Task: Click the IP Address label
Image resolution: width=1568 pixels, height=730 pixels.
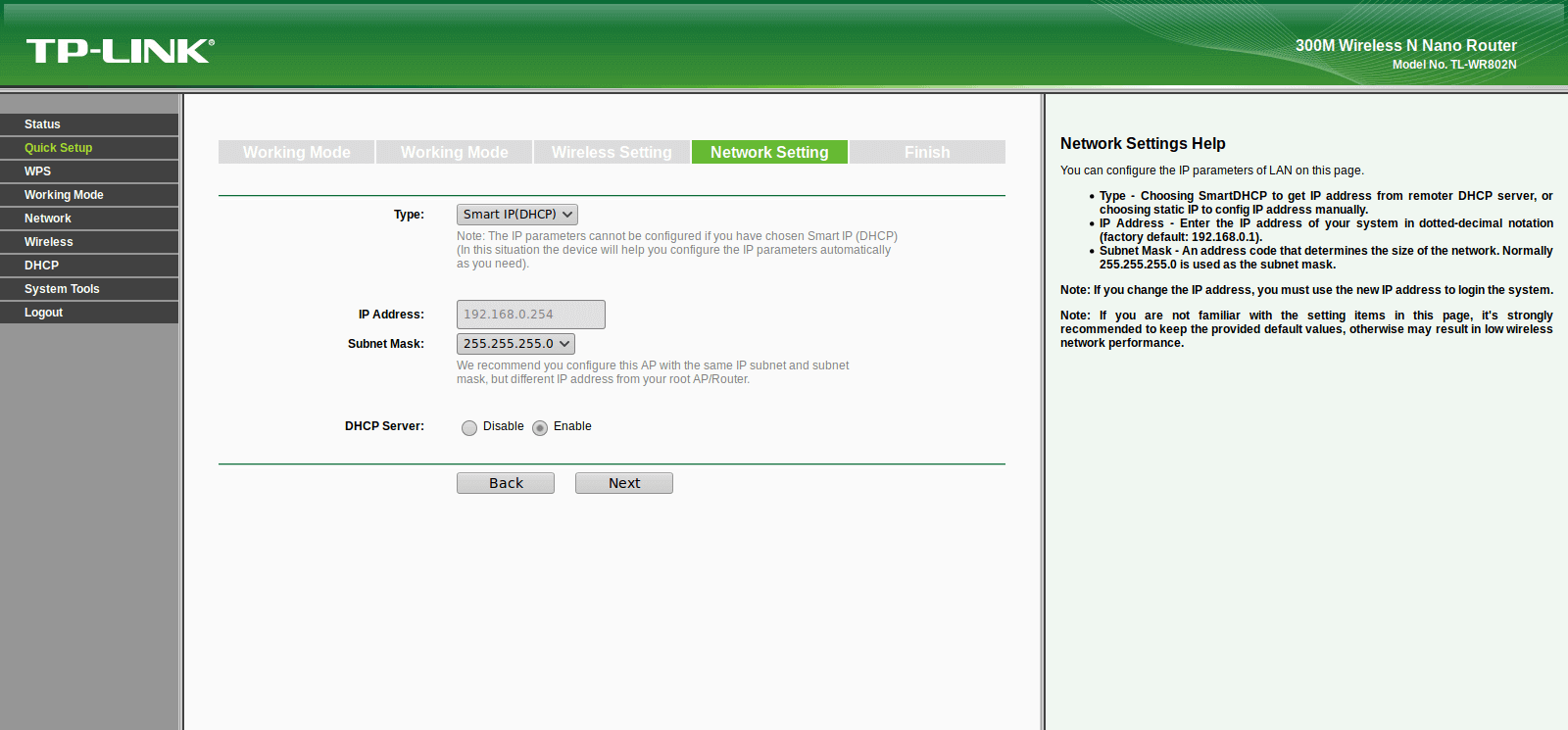Action: 391,315
